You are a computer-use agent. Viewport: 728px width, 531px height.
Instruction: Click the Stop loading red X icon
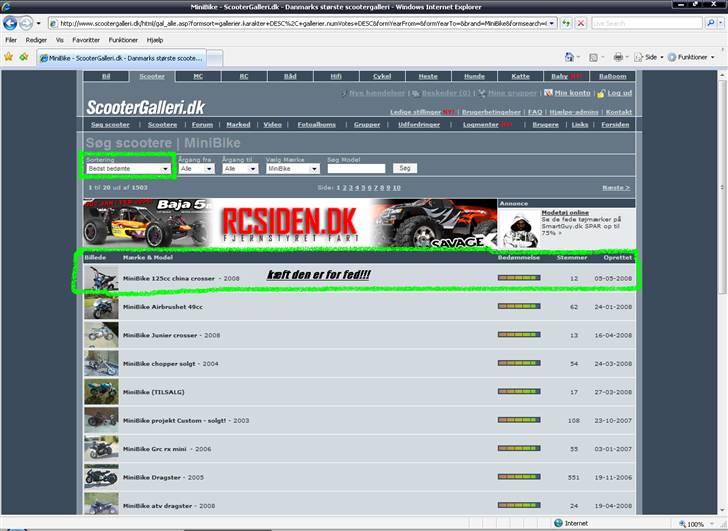[x=580, y=23]
